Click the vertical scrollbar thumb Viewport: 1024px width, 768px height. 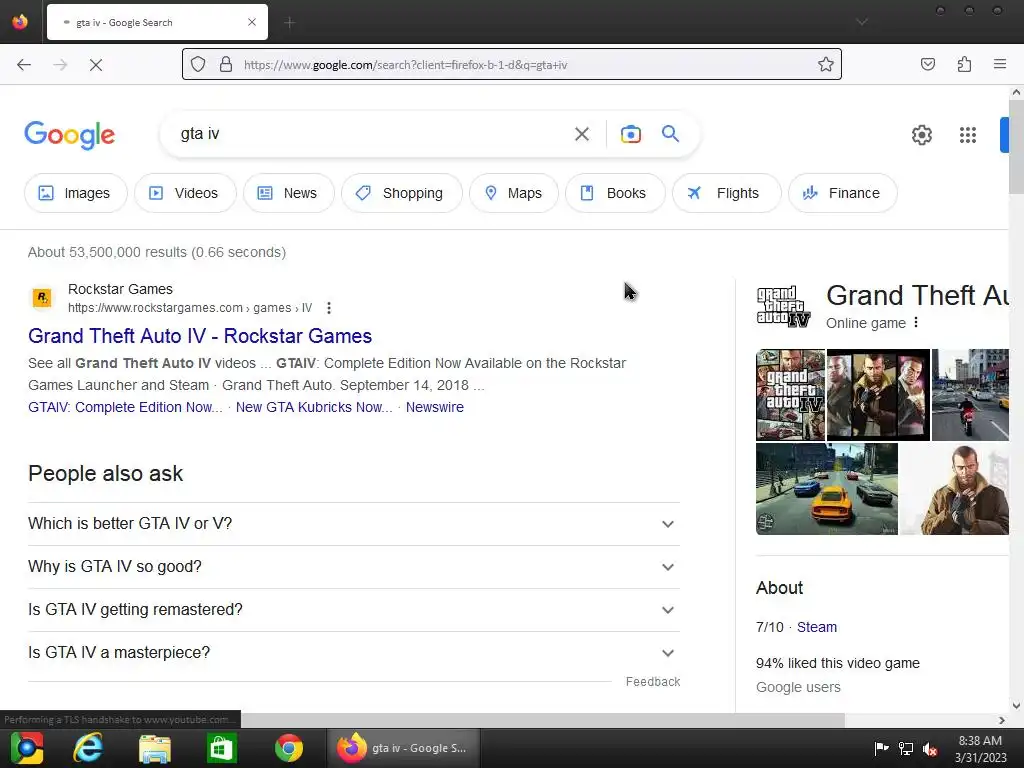tap(1016, 147)
